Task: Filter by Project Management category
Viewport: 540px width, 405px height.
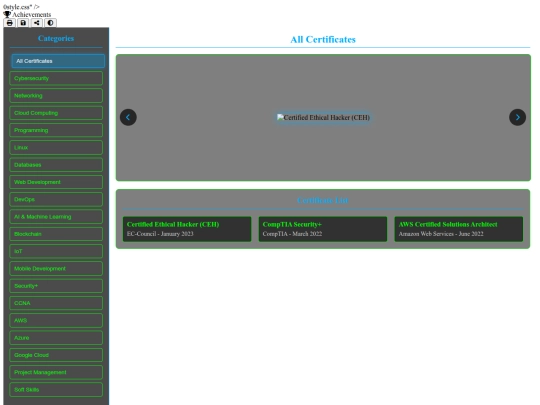Action: point(56,372)
